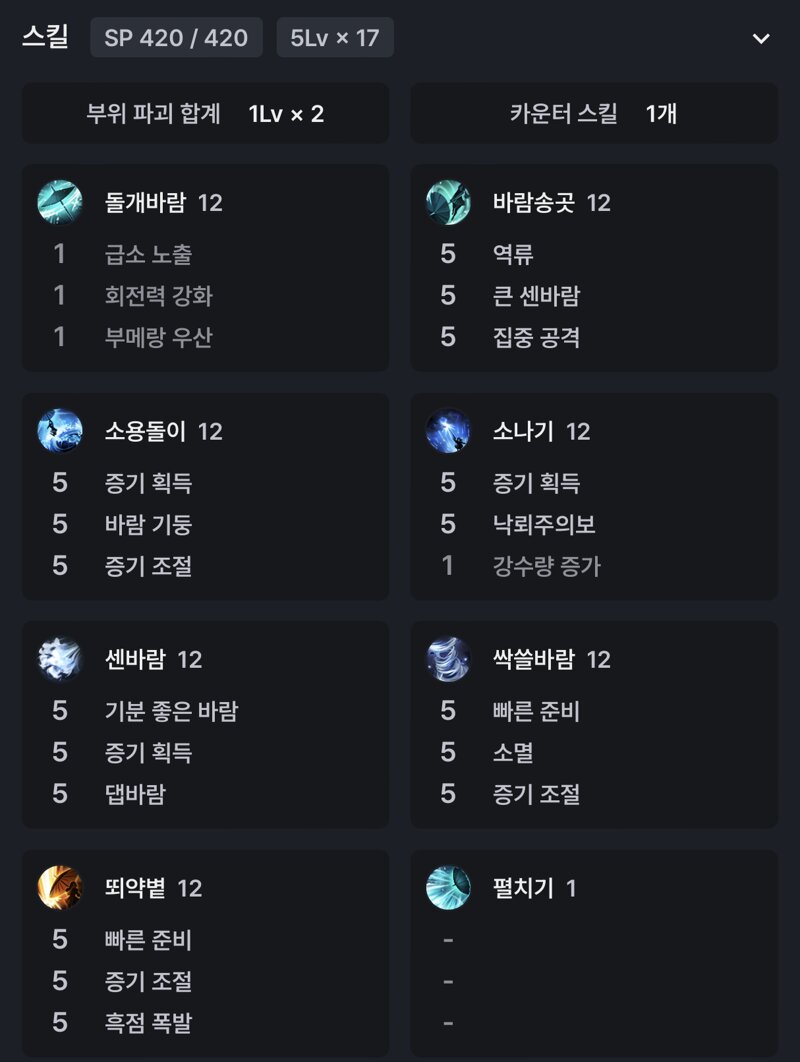
Task: Open the 센바람 skill icon
Action: tap(60, 658)
